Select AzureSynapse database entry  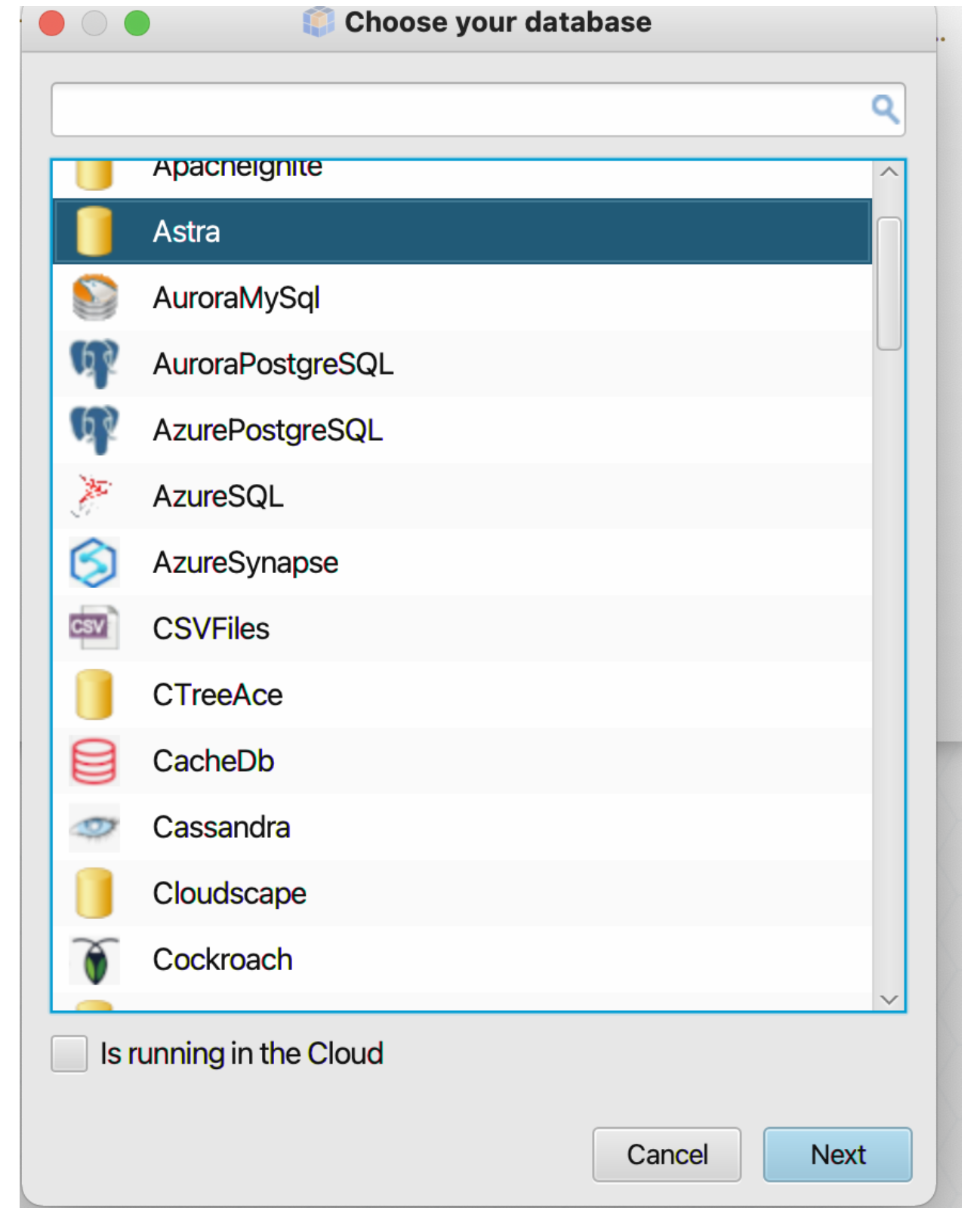click(462, 562)
